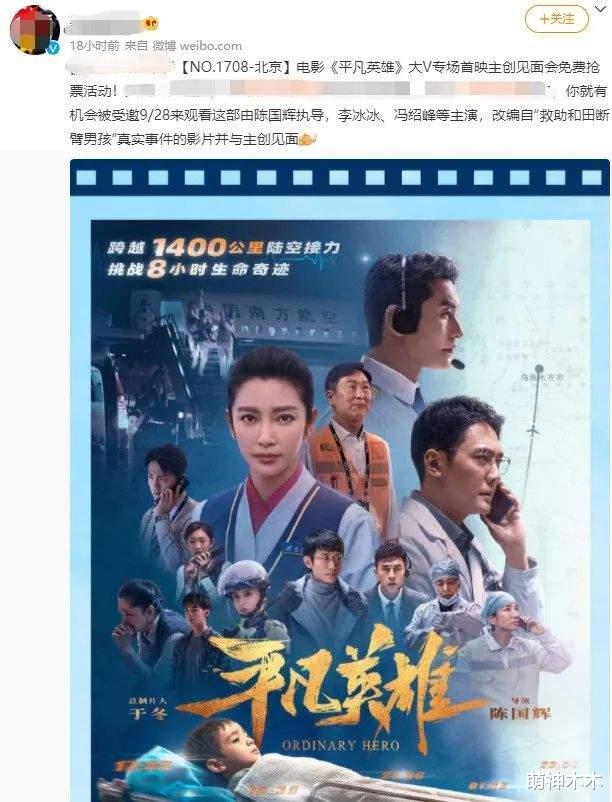Viewport: 612px width, 802px height.
Task: Click the snail emoji ending the post
Action: [308, 139]
